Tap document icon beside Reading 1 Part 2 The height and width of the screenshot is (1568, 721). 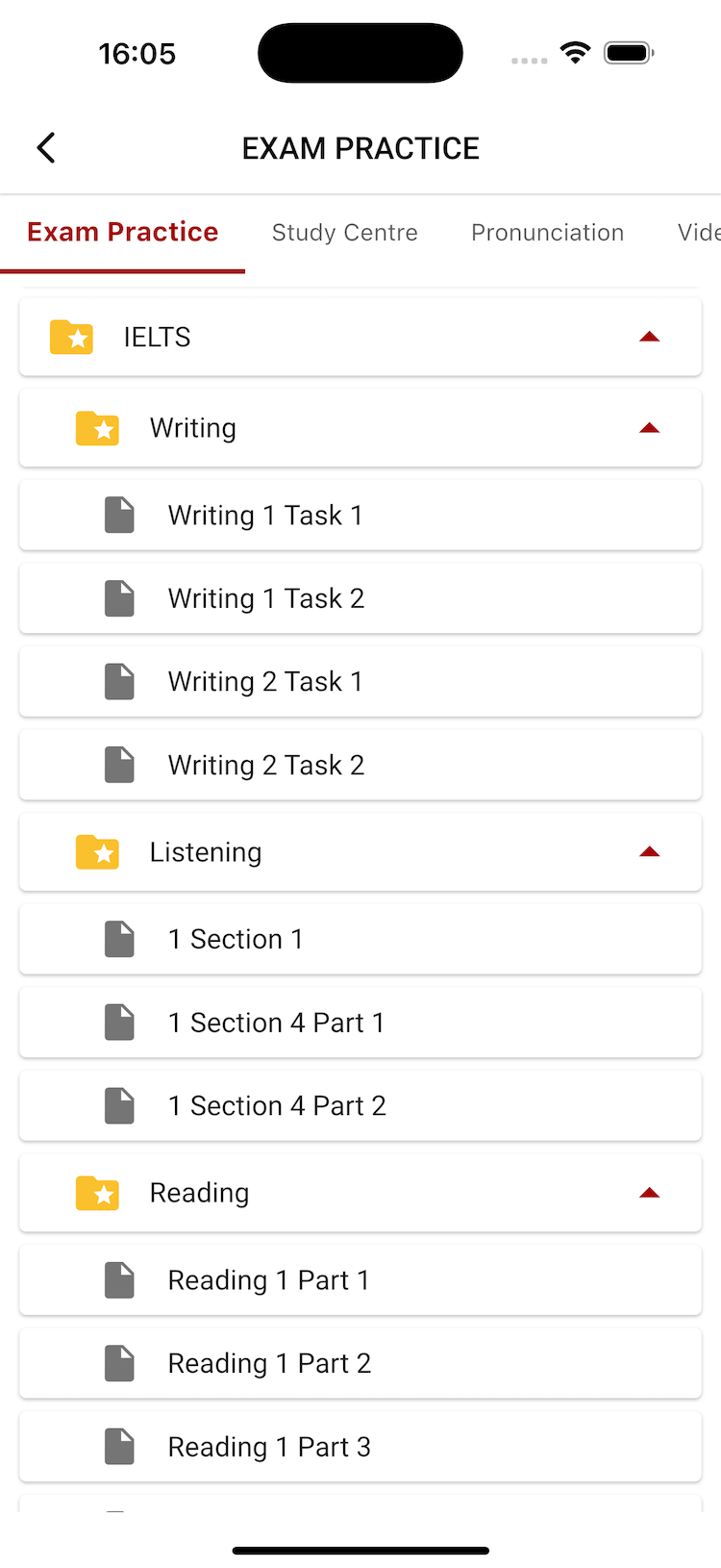click(119, 1363)
